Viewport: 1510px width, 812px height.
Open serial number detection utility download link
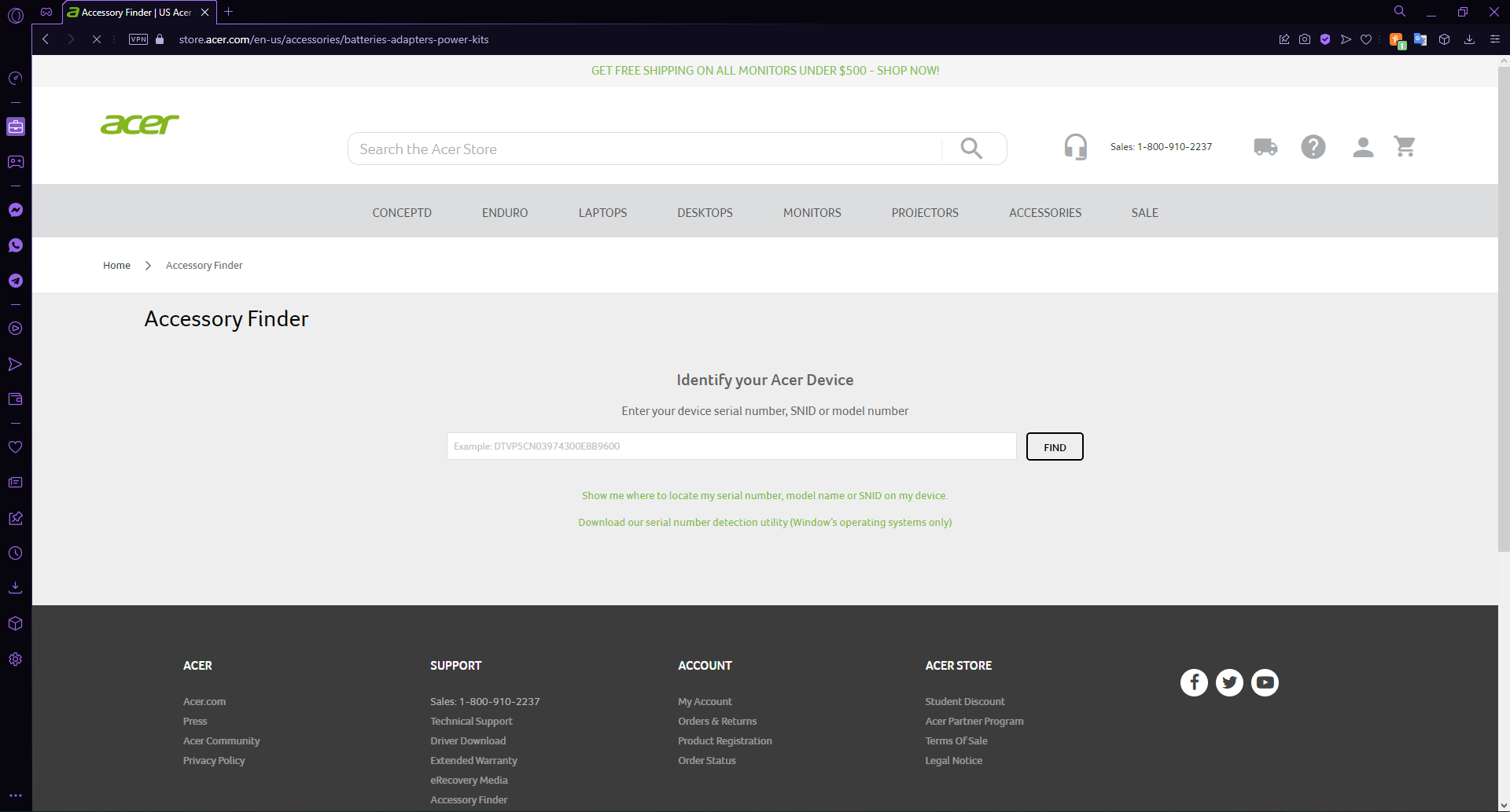[x=764, y=523]
